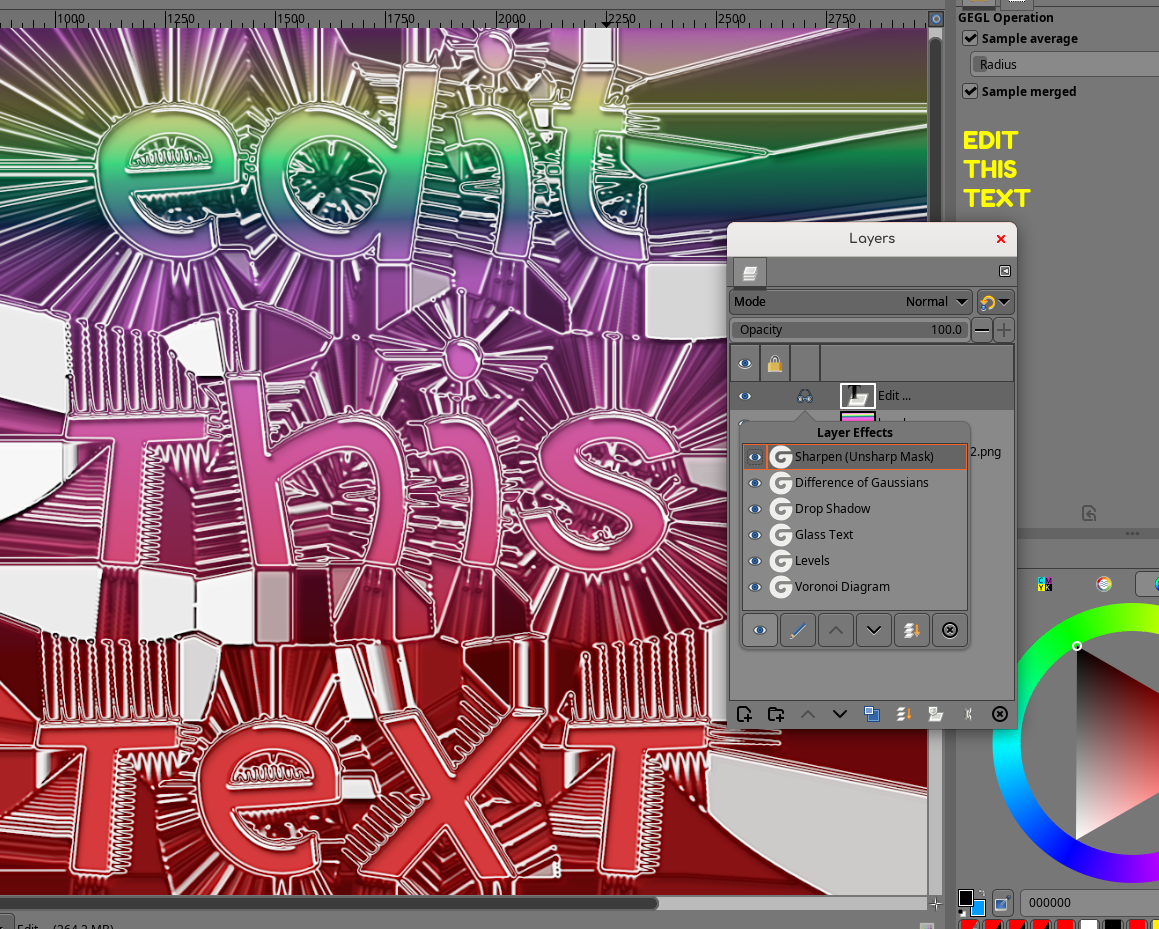Select the Voronoi Diagram effect row

854,586
